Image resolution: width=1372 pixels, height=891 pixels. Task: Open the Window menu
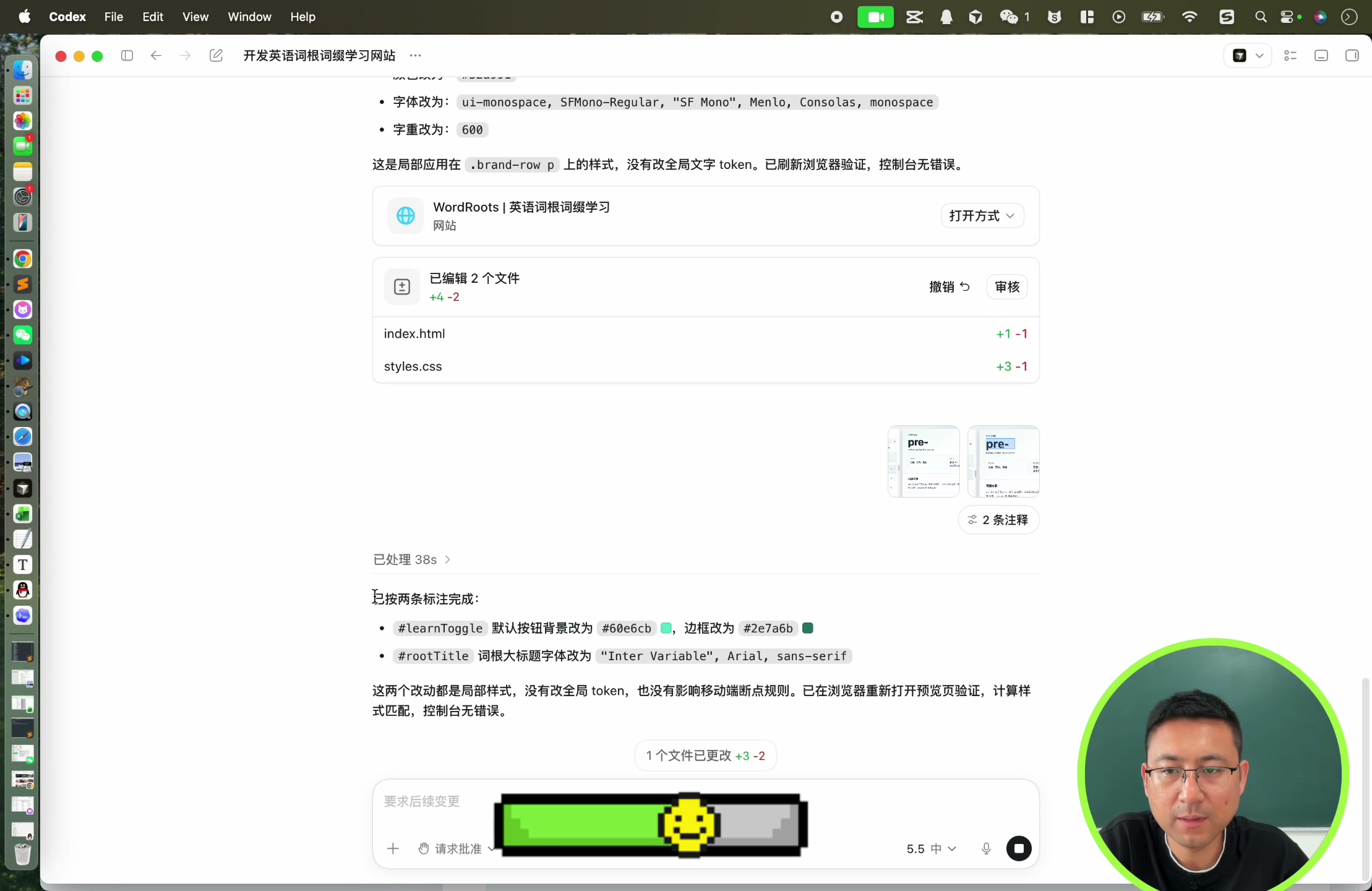pos(249,17)
